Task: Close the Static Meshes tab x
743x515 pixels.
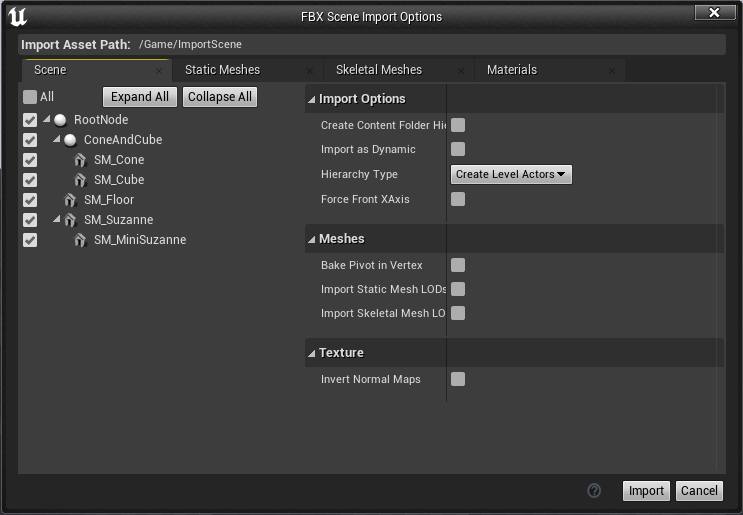Action: (x=310, y=71)
